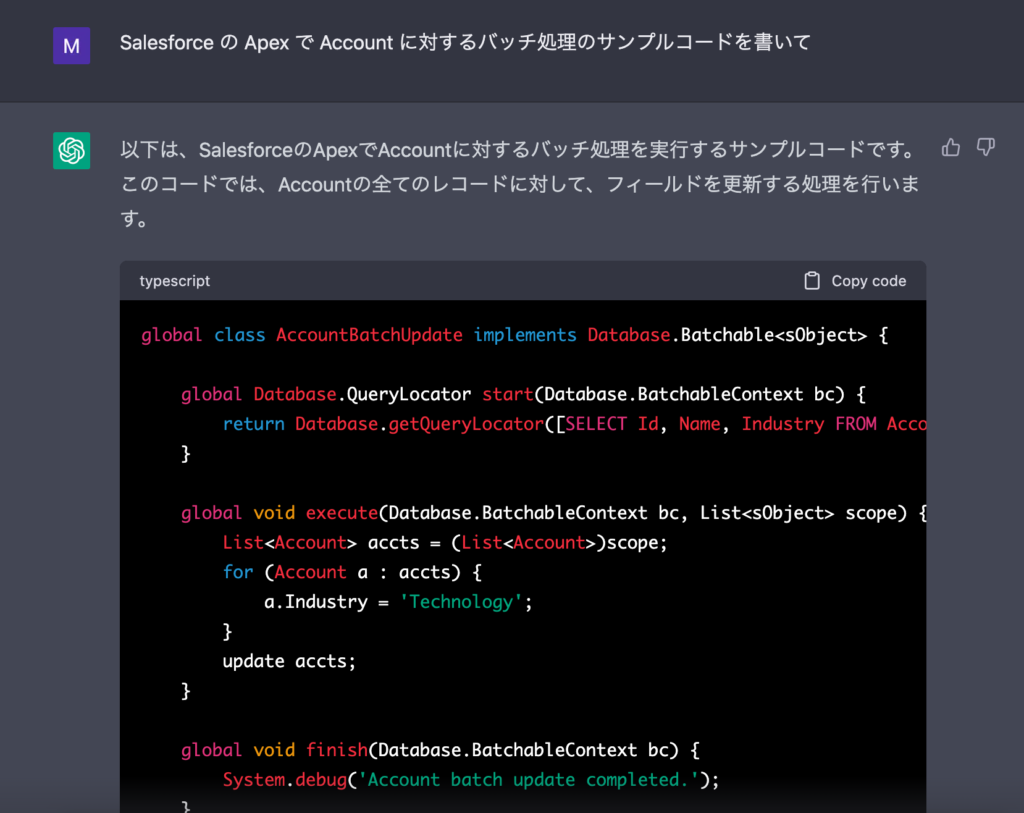Click the implements keyword in class declaration
The height and width of the screenshot is (813, 1024).
pos(525,335)
